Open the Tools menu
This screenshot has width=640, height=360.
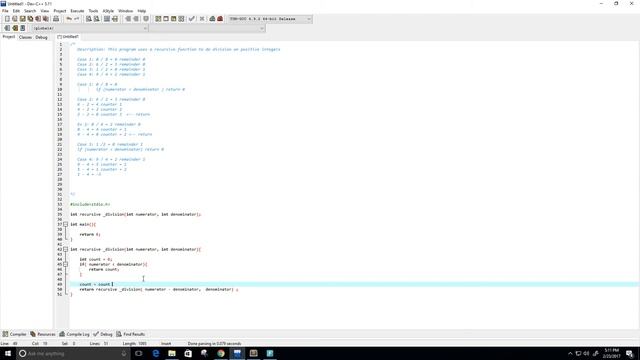pos(93,11)
